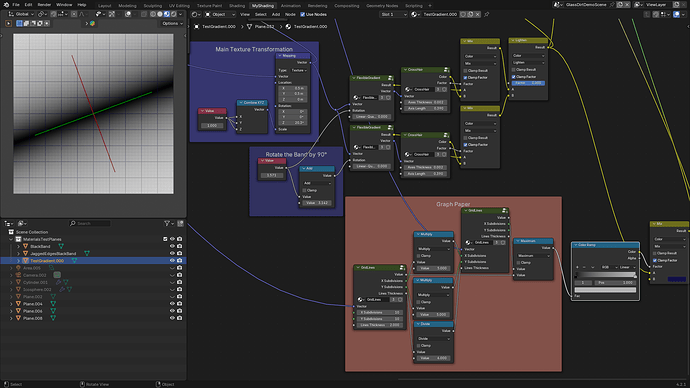This screenshot has width=690, height=388.
Task: Add a new workspace with plus icon
Action: tap(430, 6)
